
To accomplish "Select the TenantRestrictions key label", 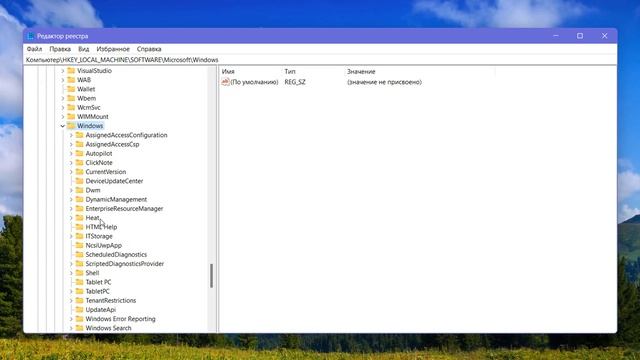I will coord(111,300).
